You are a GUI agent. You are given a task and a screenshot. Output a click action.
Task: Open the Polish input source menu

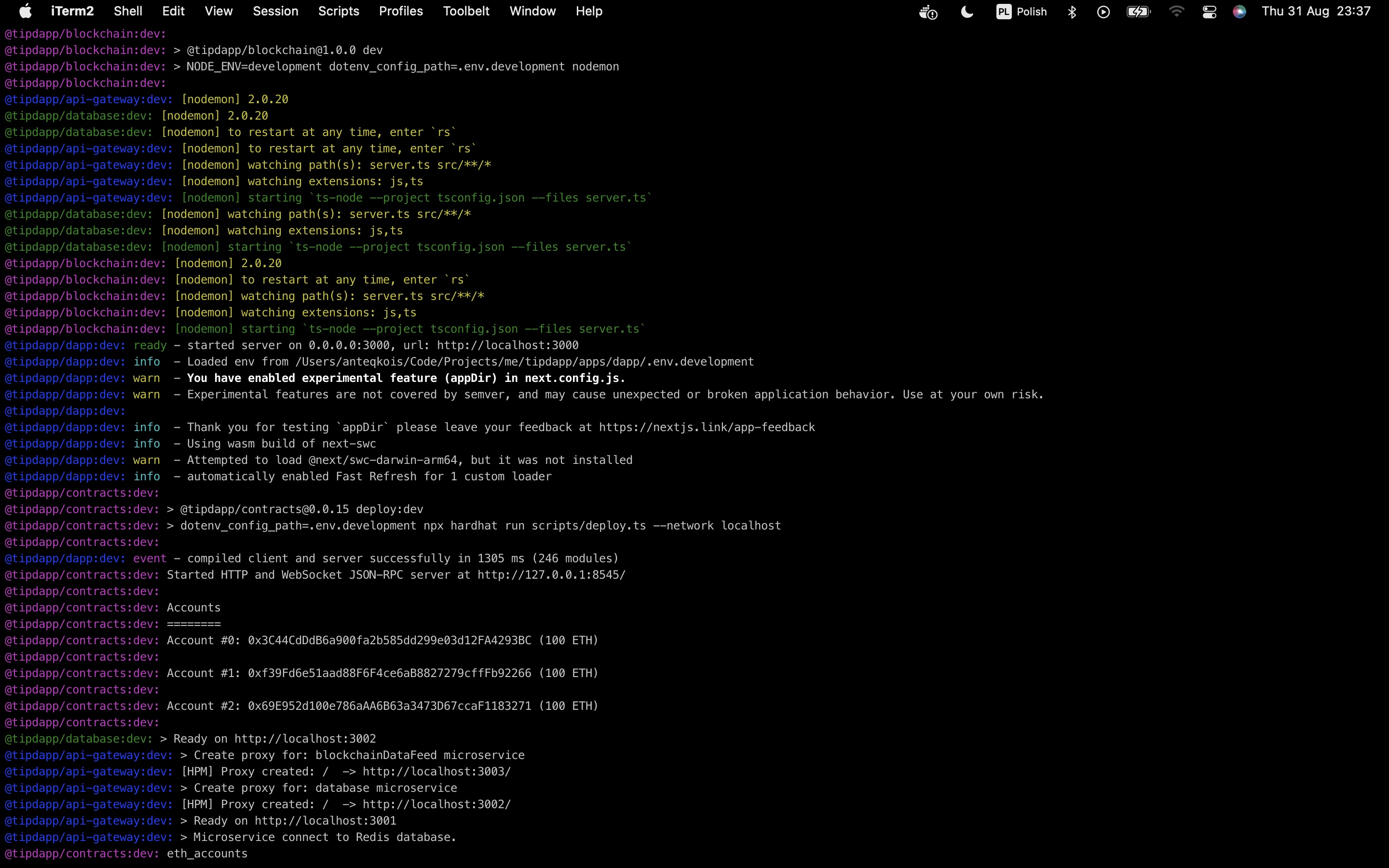pos(1021,12)
